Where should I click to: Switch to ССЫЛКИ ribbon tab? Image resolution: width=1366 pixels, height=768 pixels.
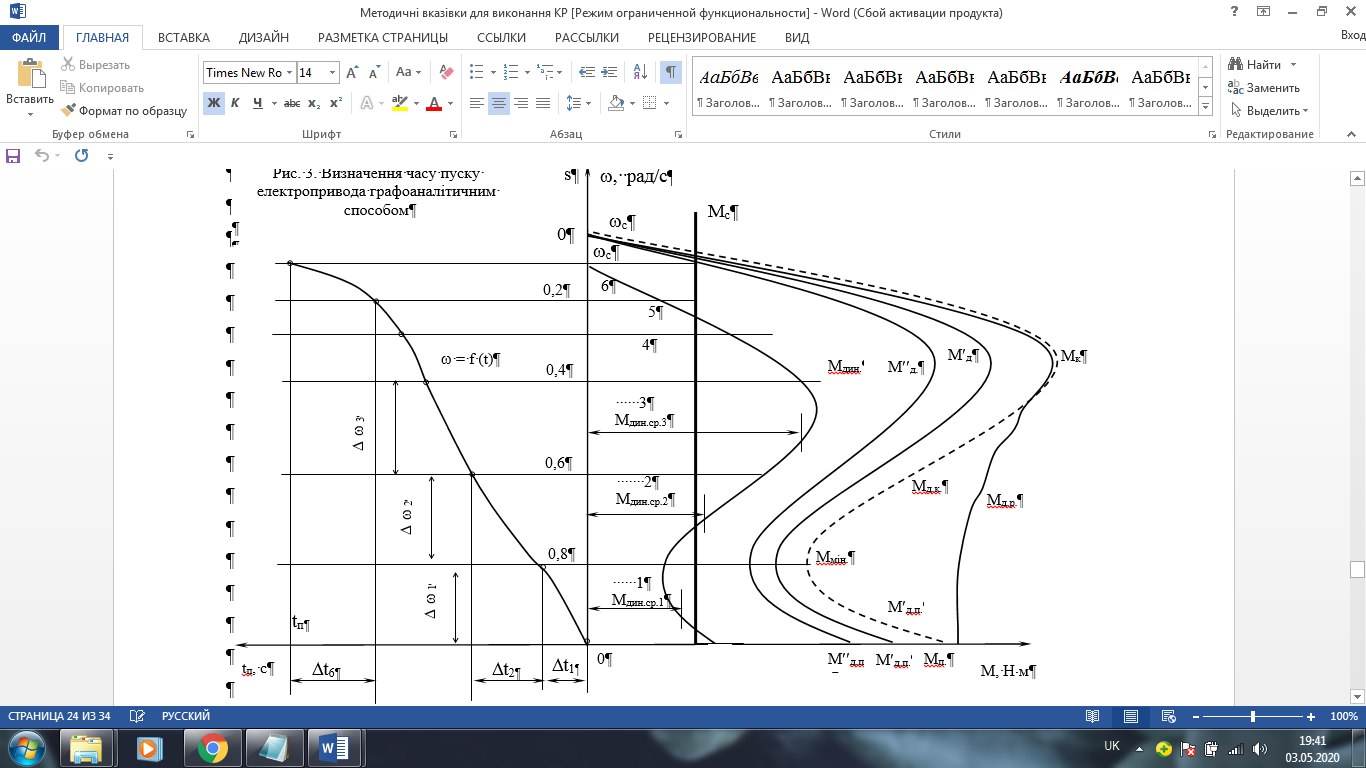pos(501,37)
